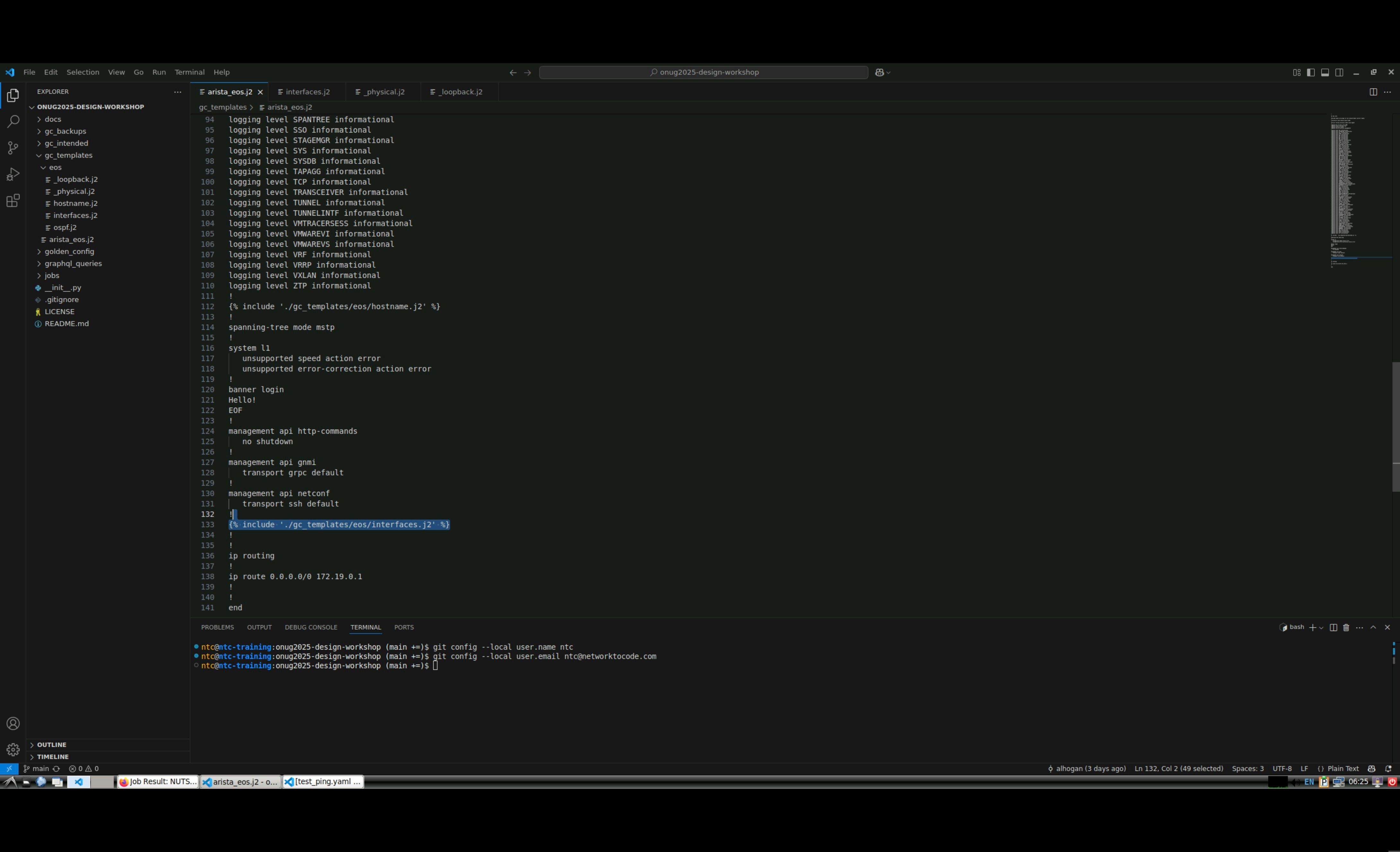Expand the golden_config folder
Screen dimensions: 1400x852
(69, 251)
